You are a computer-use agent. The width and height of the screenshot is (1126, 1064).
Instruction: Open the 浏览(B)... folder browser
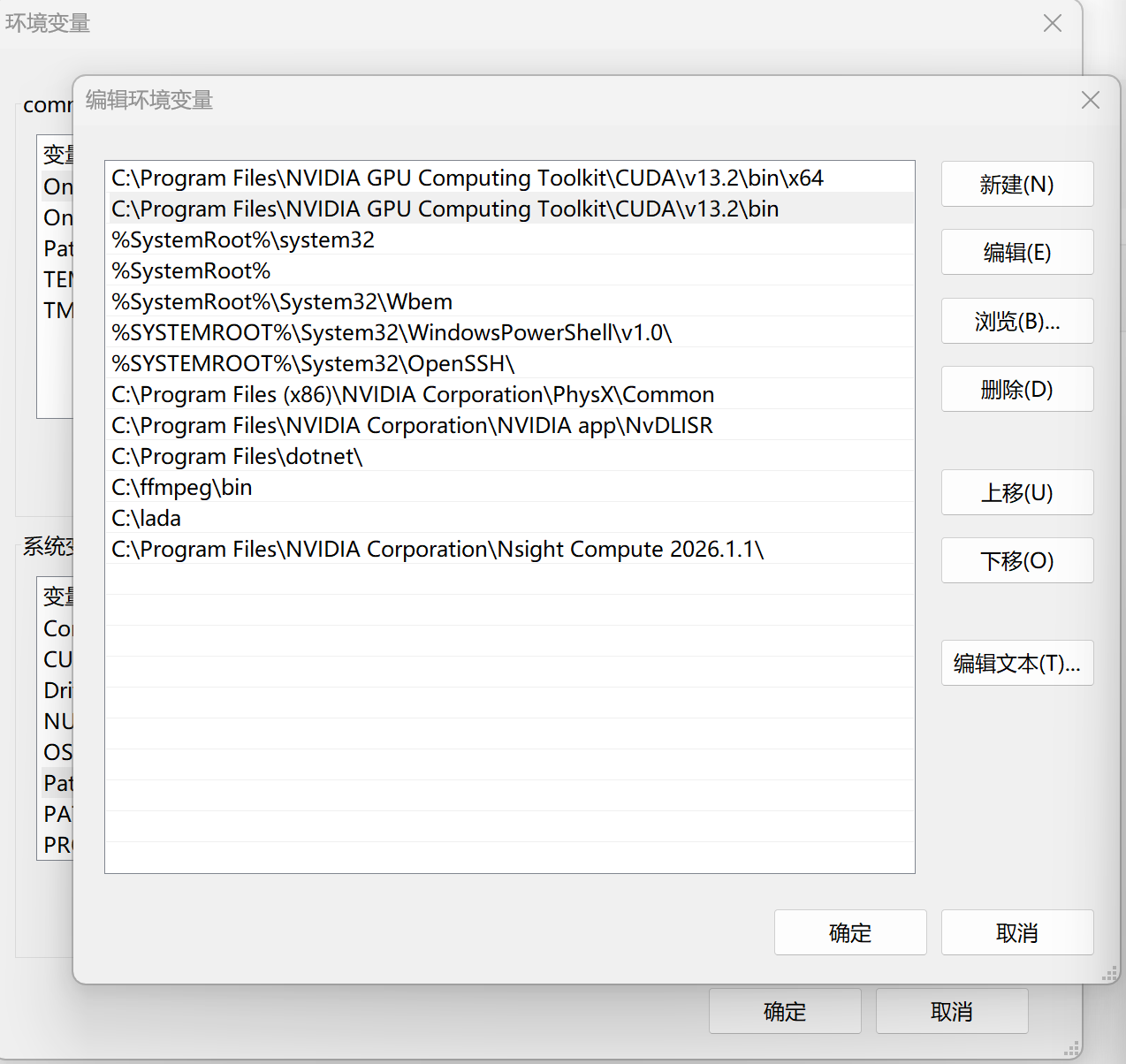(x=1017, y=321)
